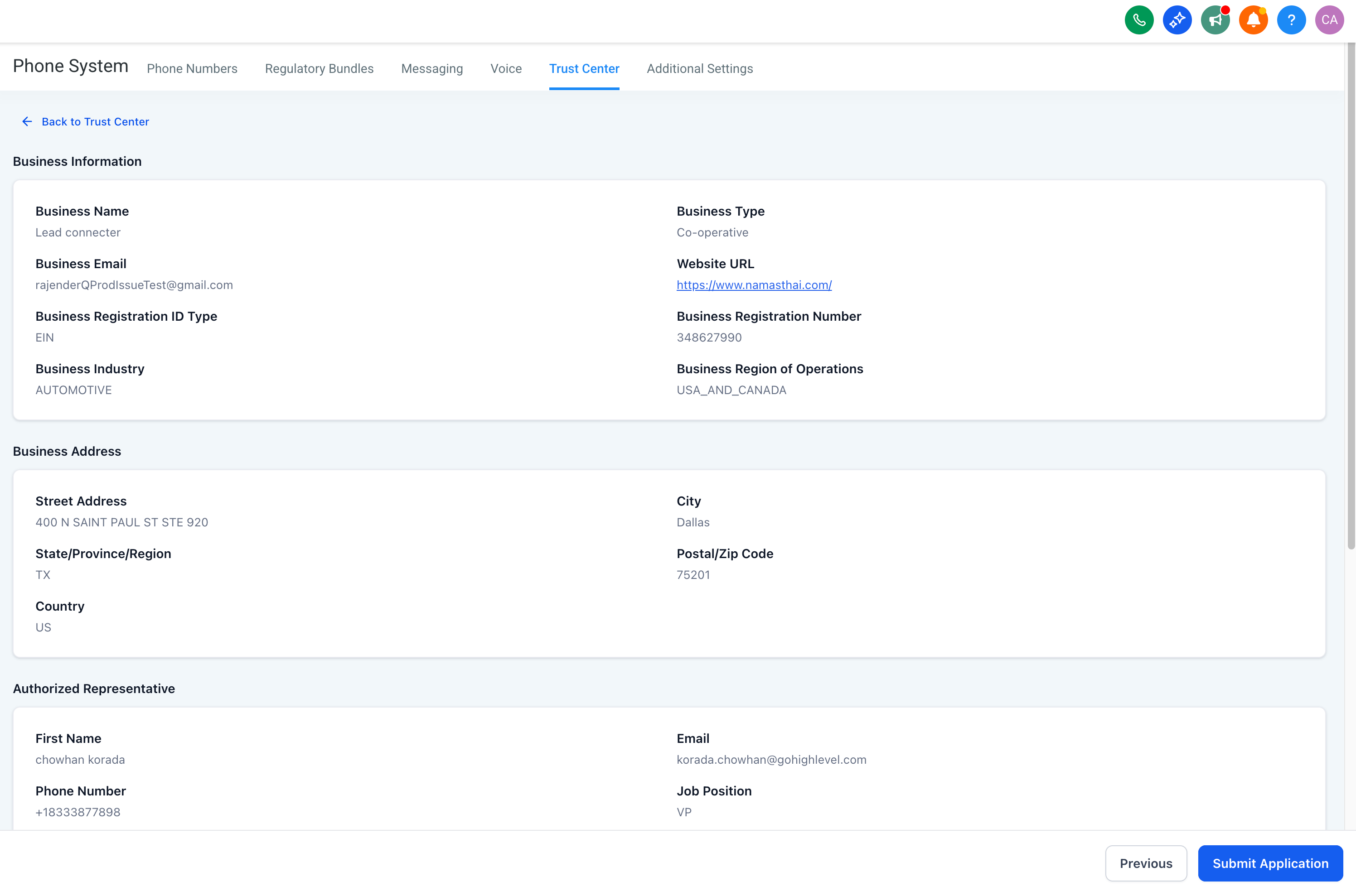Screen dimensions: 1356x896
Task: Open the Regulatory Bundles tab
Action: [x=319, y=68]
